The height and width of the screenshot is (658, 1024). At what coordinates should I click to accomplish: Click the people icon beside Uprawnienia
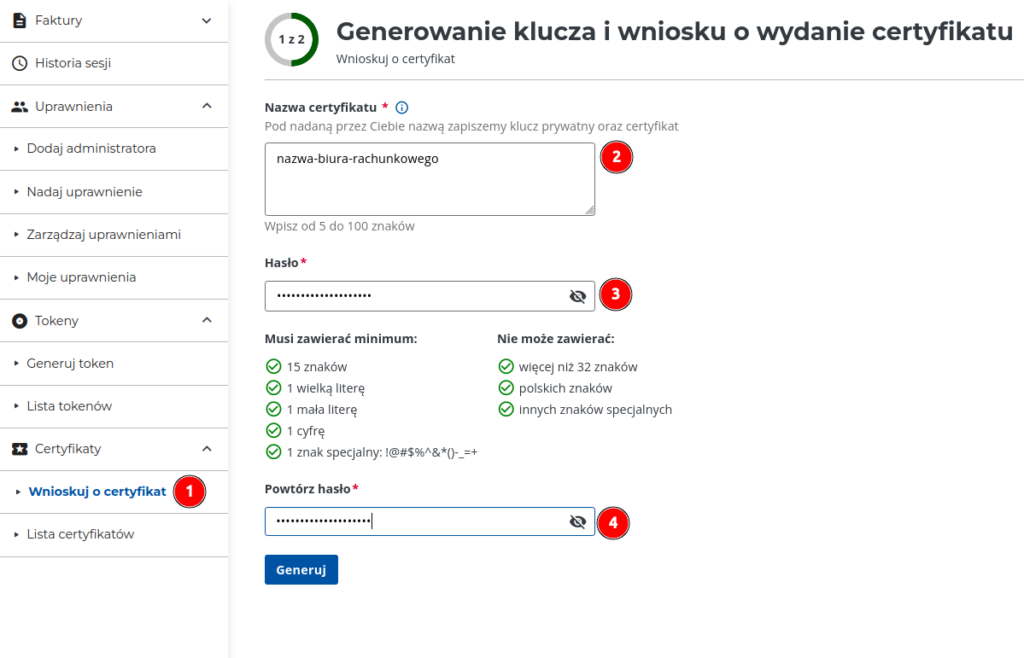pyautogui.click(x=19, y=106)
